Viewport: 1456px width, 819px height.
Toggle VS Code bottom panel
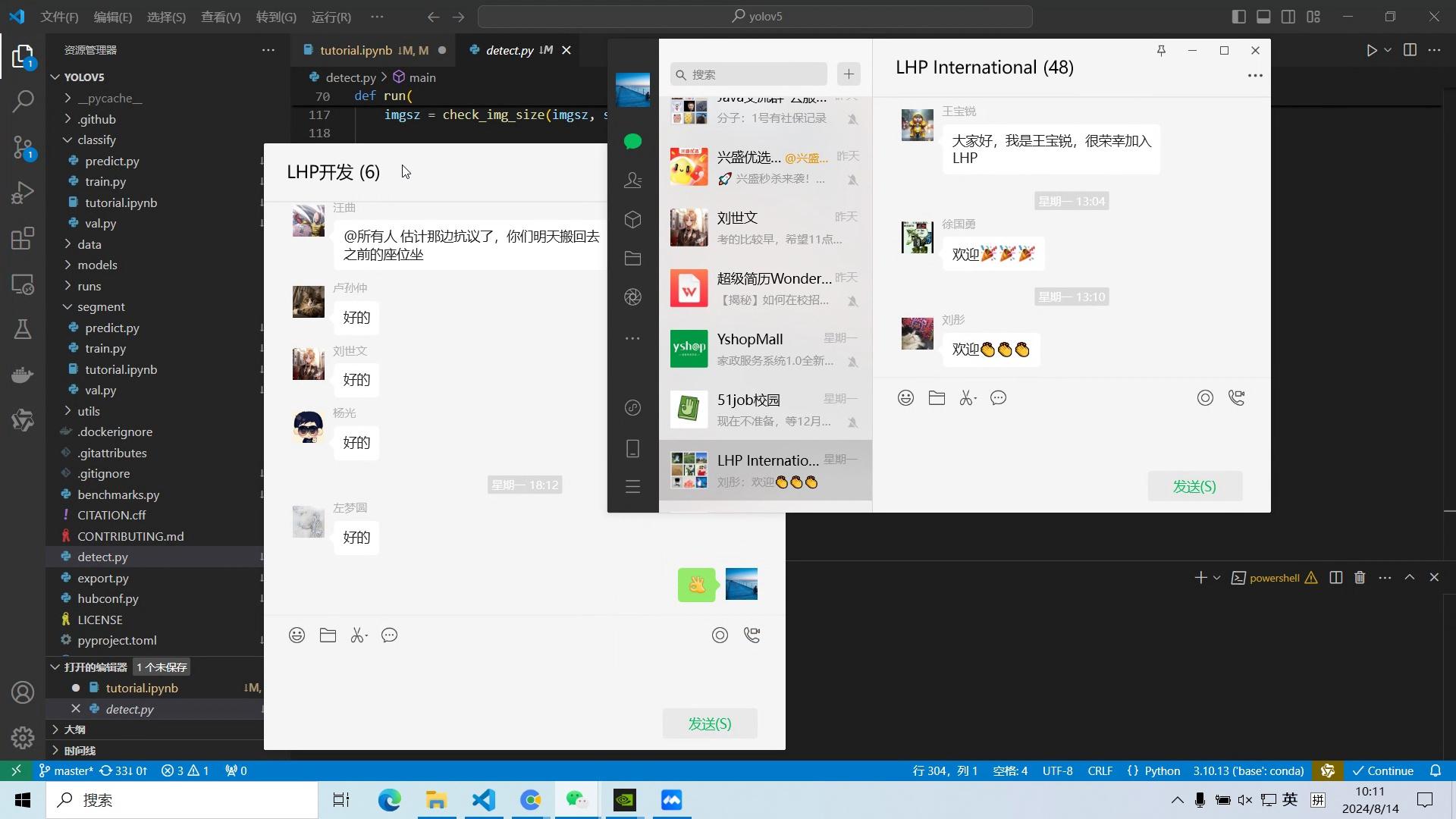(x=1263, y=17)
